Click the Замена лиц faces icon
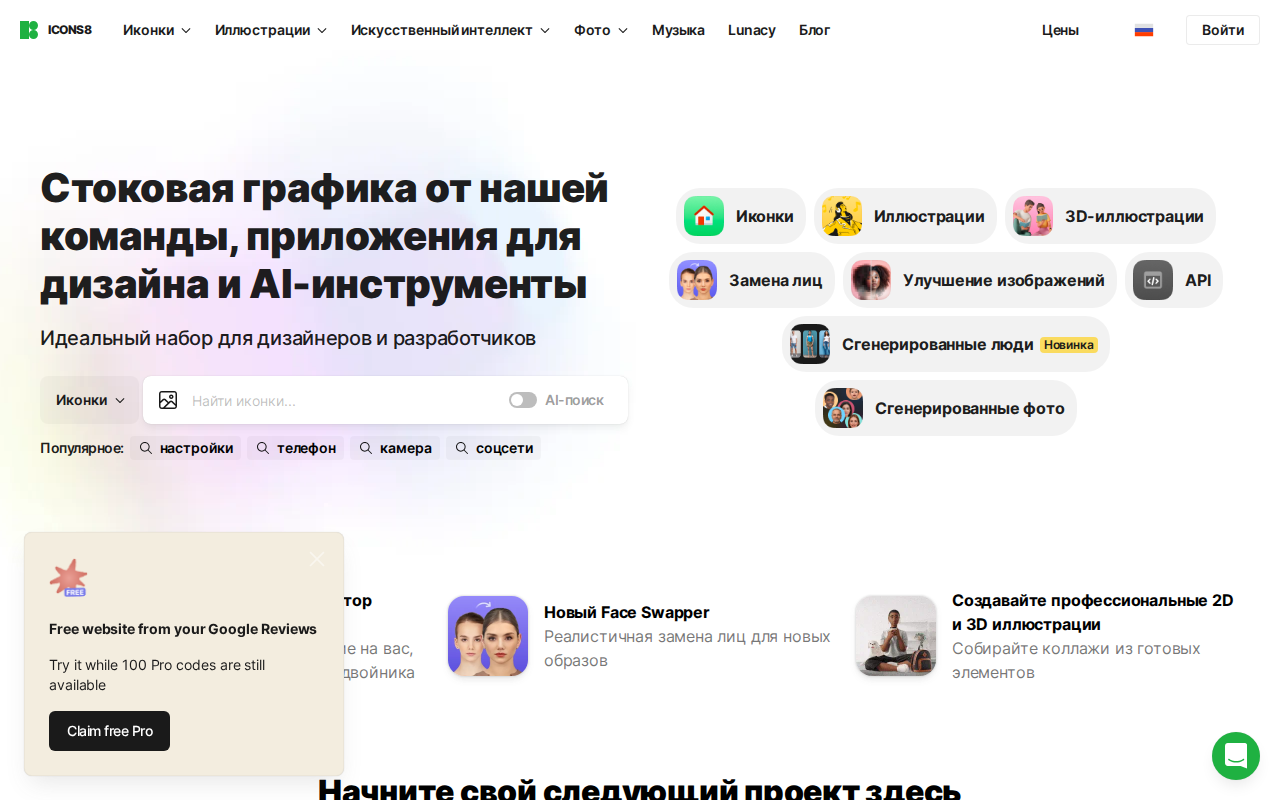The height and width of the screenshot is (800, 1280). 697,280
